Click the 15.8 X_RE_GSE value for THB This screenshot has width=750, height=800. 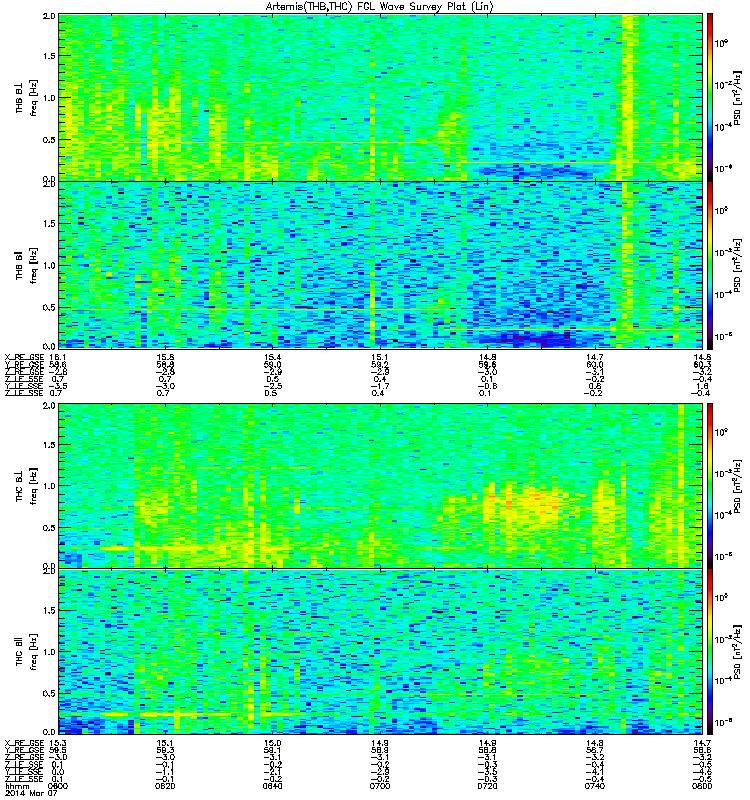point(165,357)
